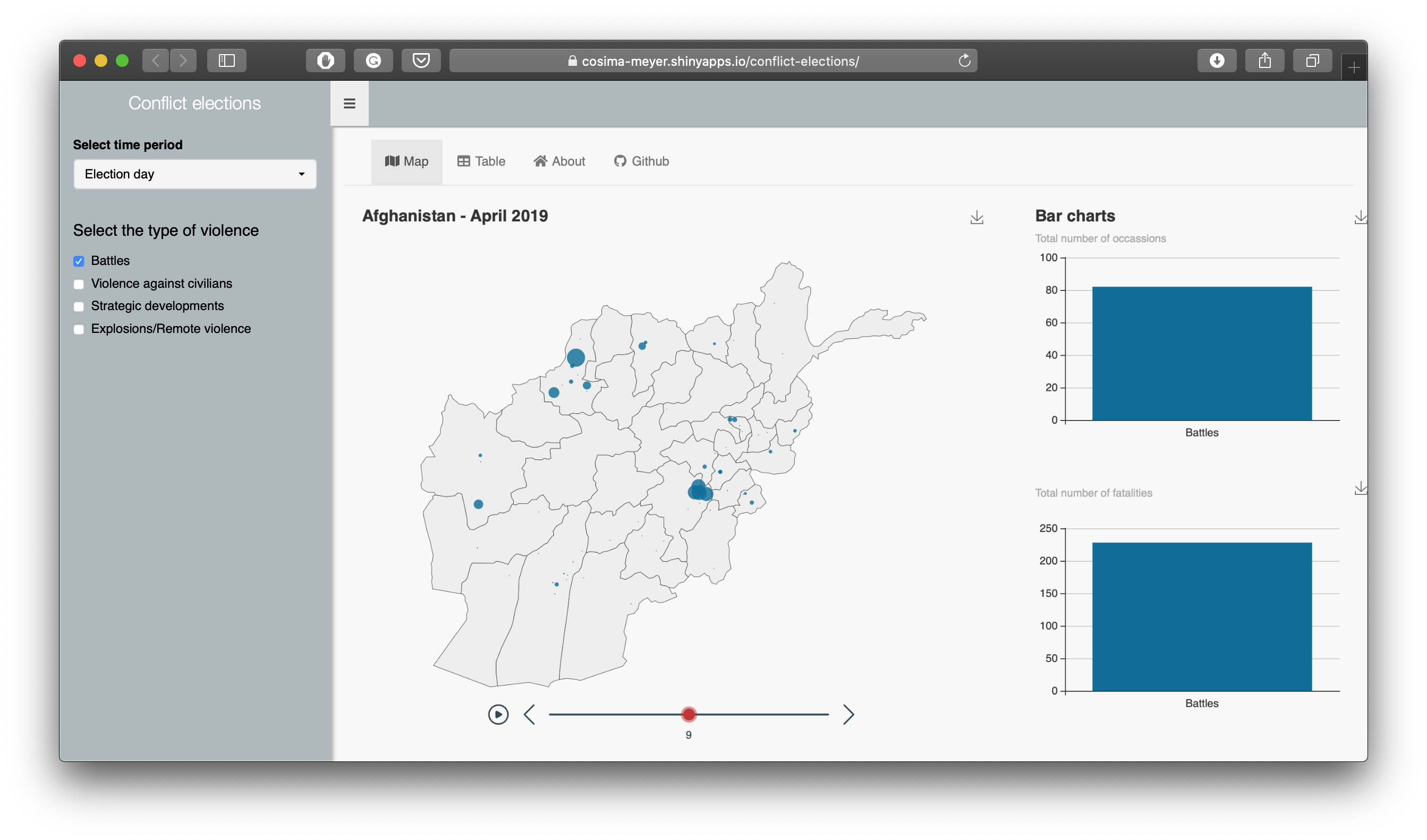Open the About tab
Image resolution: width=1427 pixels, height=840 pixels.
pos(559,161)
